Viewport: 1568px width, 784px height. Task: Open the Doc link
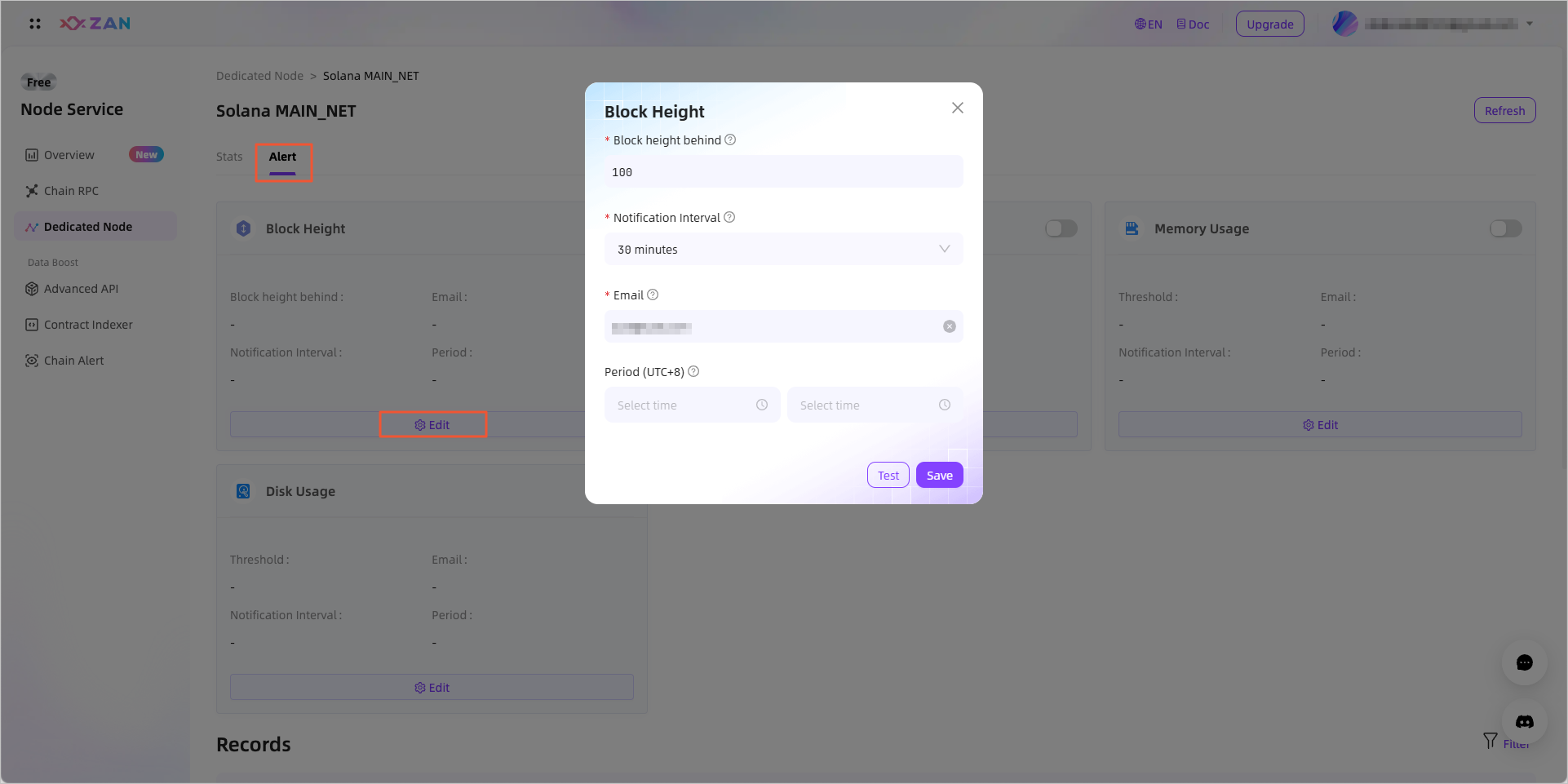click(1193, 24)
